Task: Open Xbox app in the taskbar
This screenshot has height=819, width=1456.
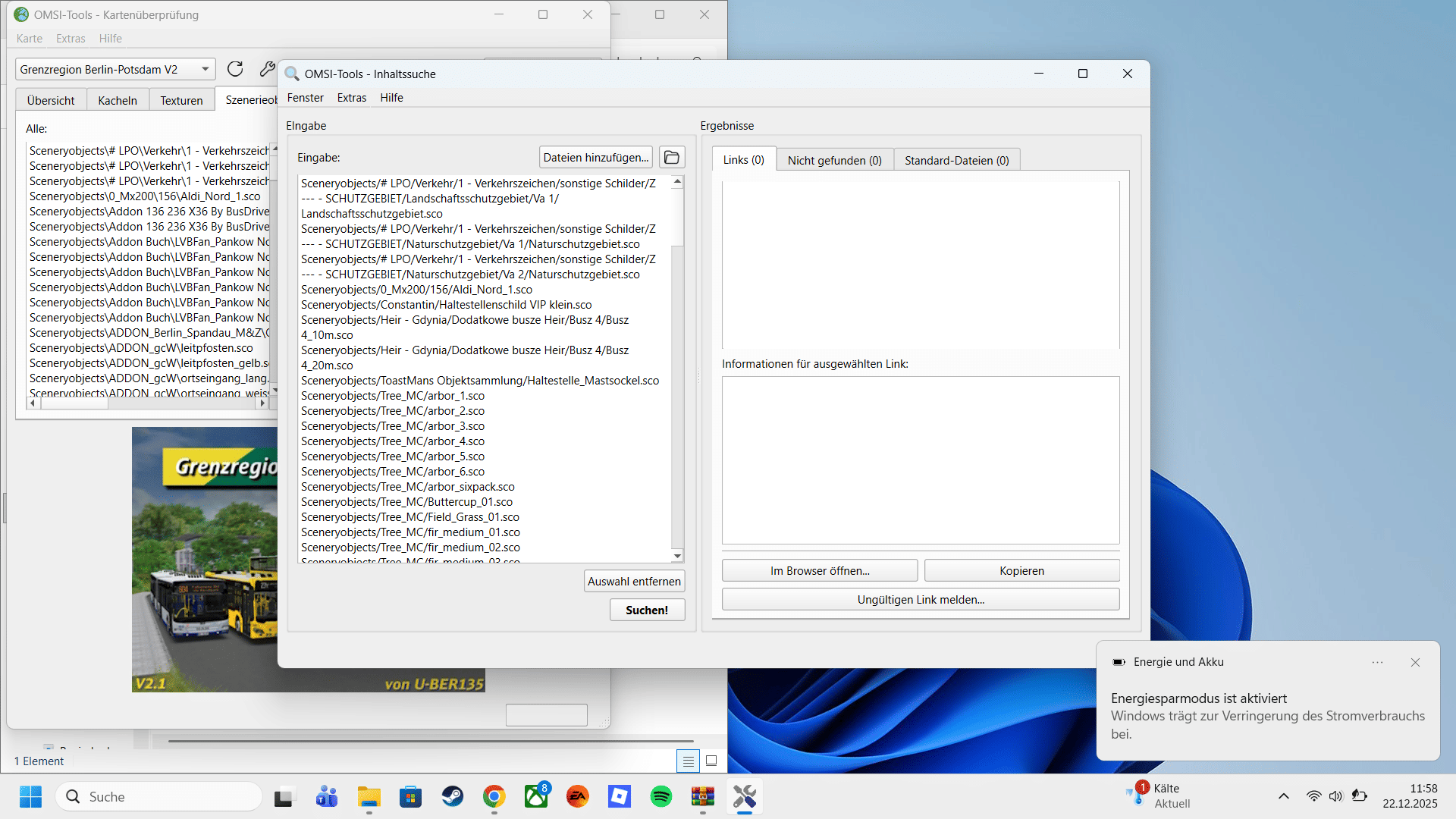Action: coord(536,796)
